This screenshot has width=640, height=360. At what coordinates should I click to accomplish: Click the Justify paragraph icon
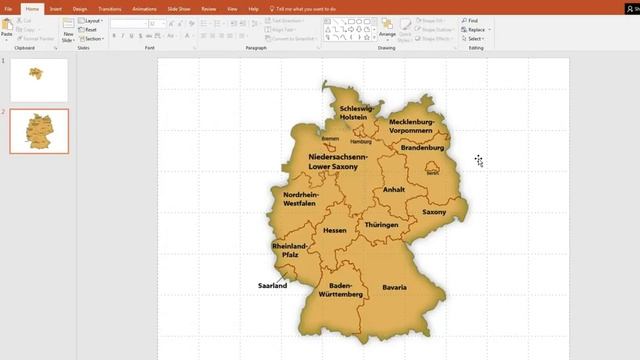(230, 36)
